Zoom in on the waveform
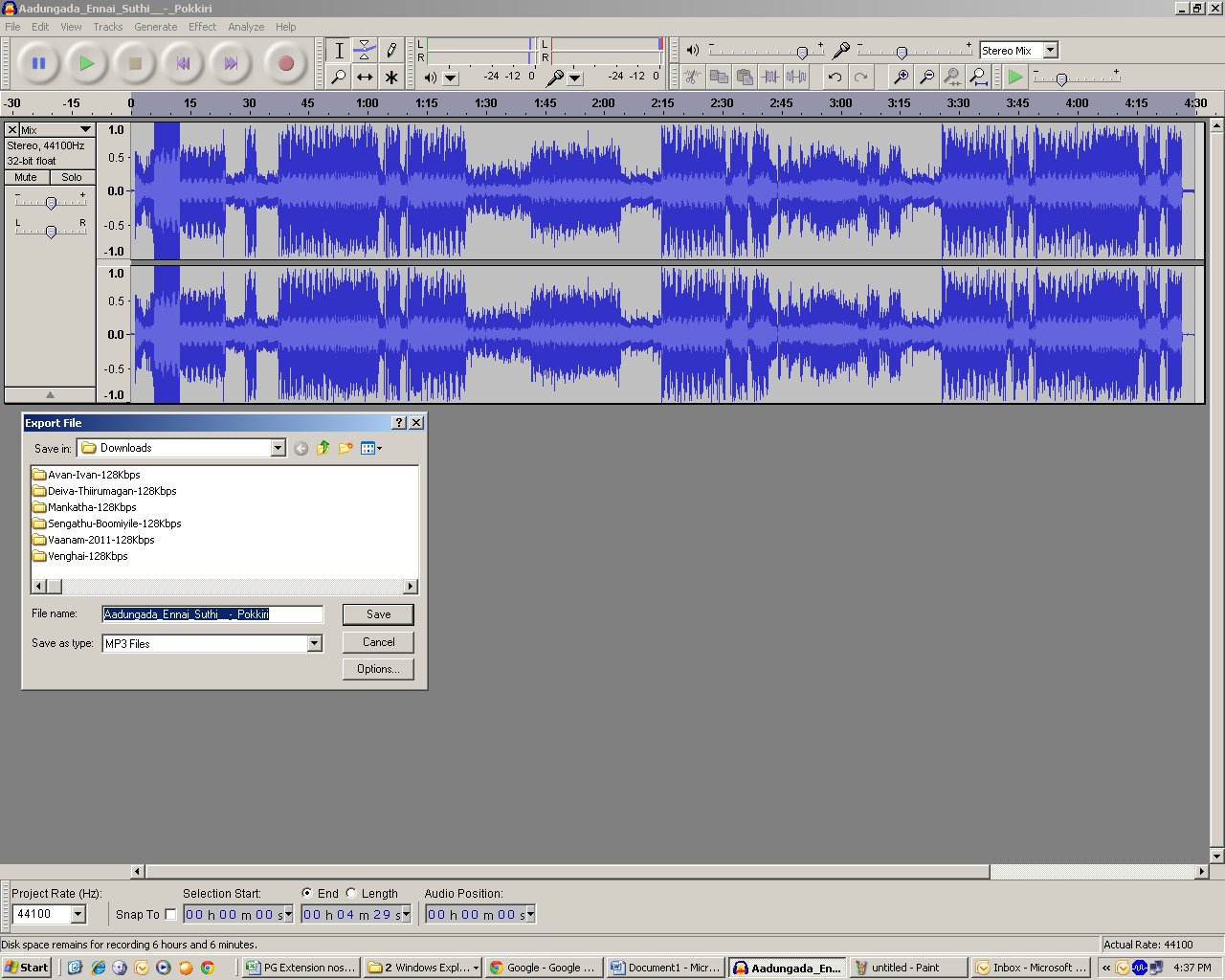Image resolution: width=1225 pixels, height=980 pixels. [x=901, y=77]
